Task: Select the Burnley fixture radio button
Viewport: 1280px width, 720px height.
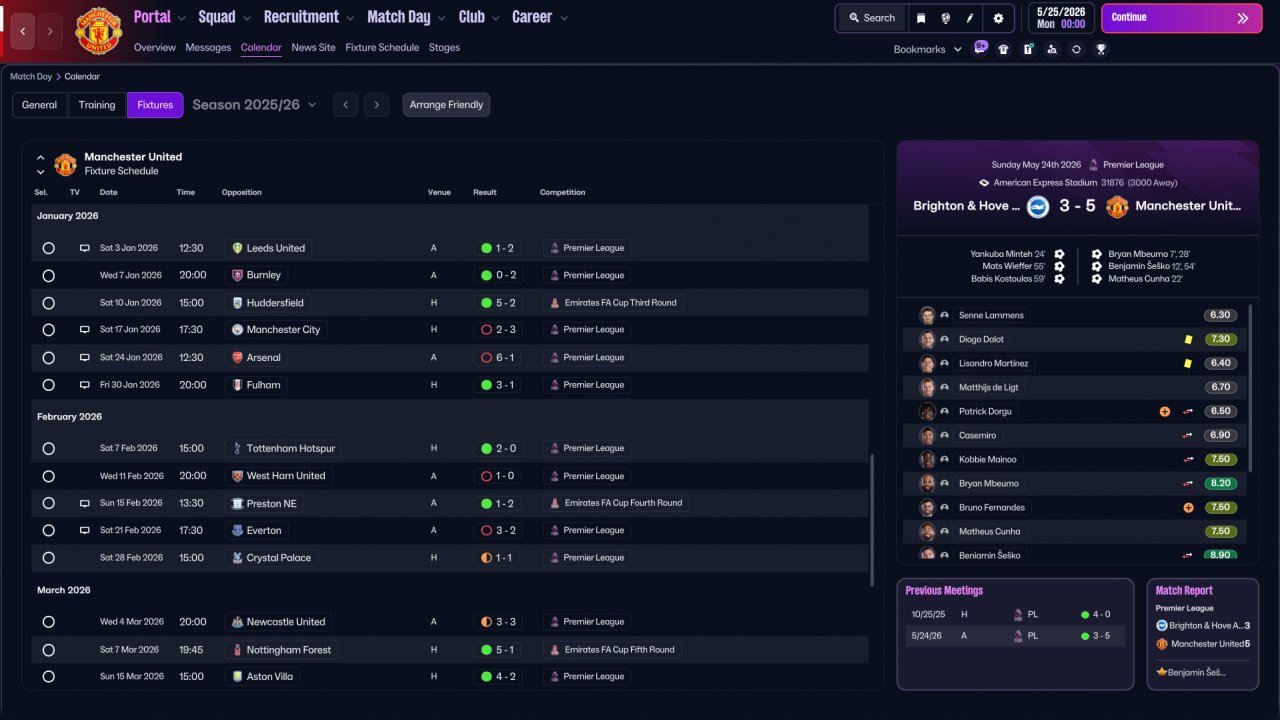Action: pyautogui.click(x=48, y=275)
